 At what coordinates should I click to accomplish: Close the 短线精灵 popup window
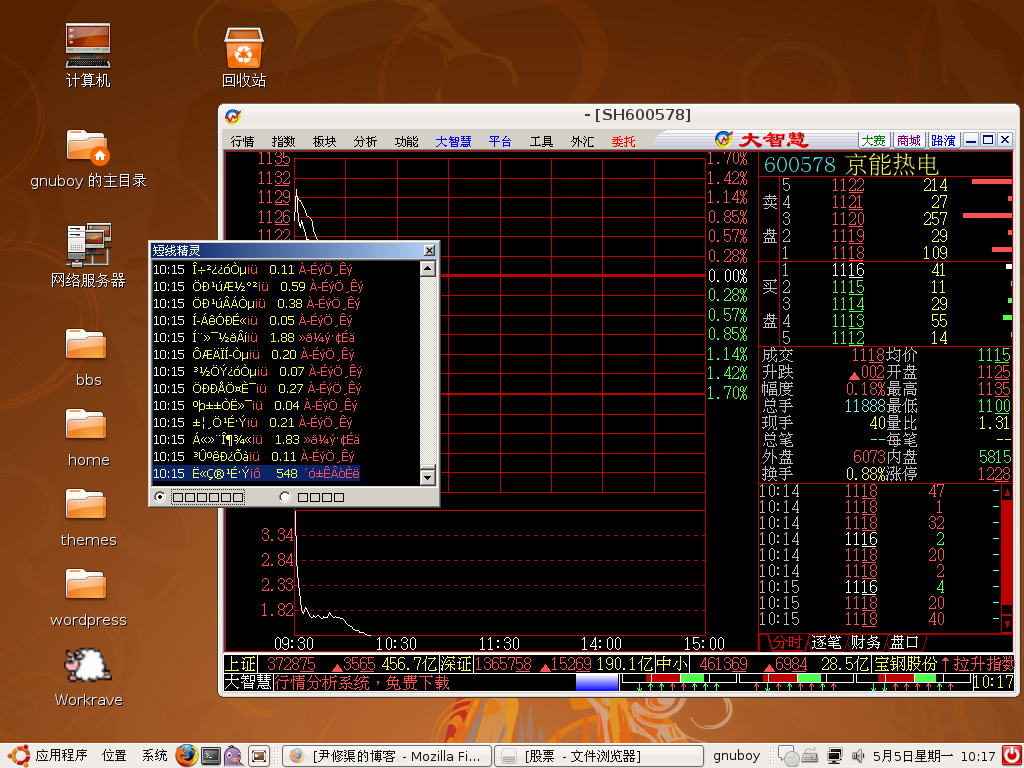(x=429, y=250)
